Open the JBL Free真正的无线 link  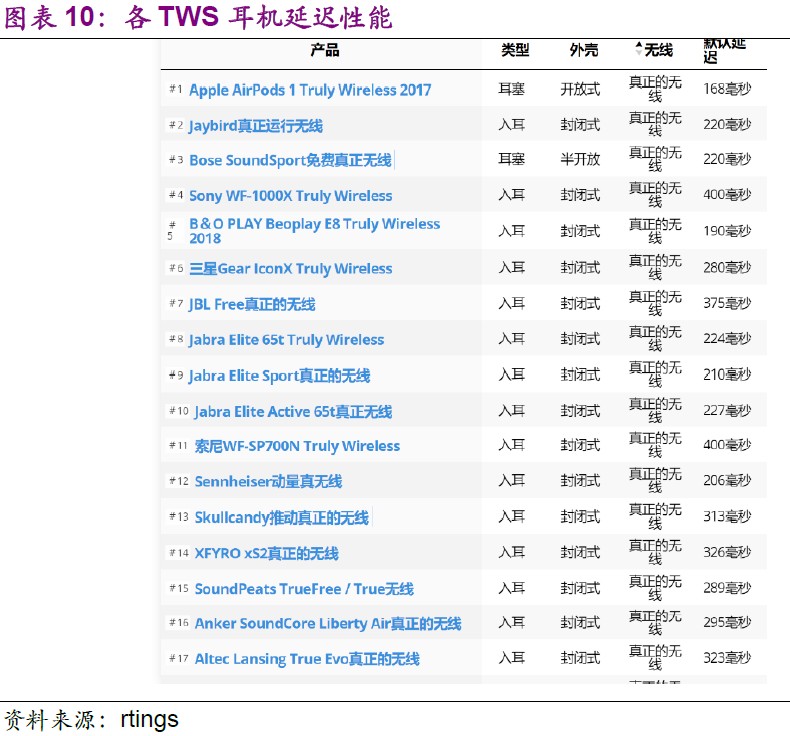coord(252,304)
